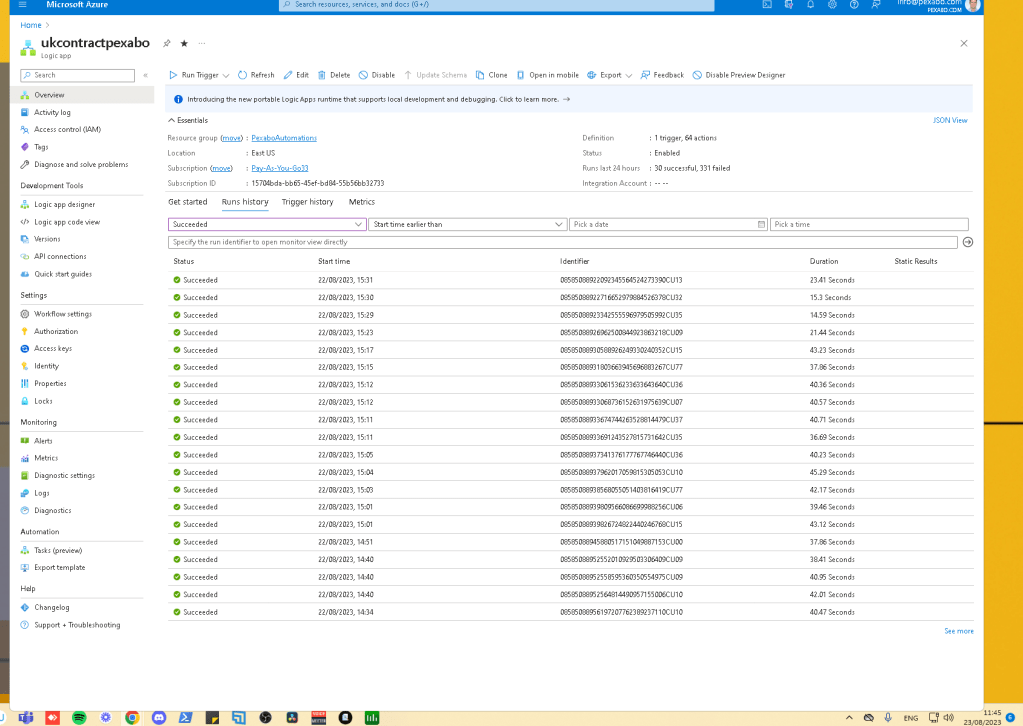The image size is (1023, 726).
Task: Go to Home breadcrumb
Action: (31, 25)
